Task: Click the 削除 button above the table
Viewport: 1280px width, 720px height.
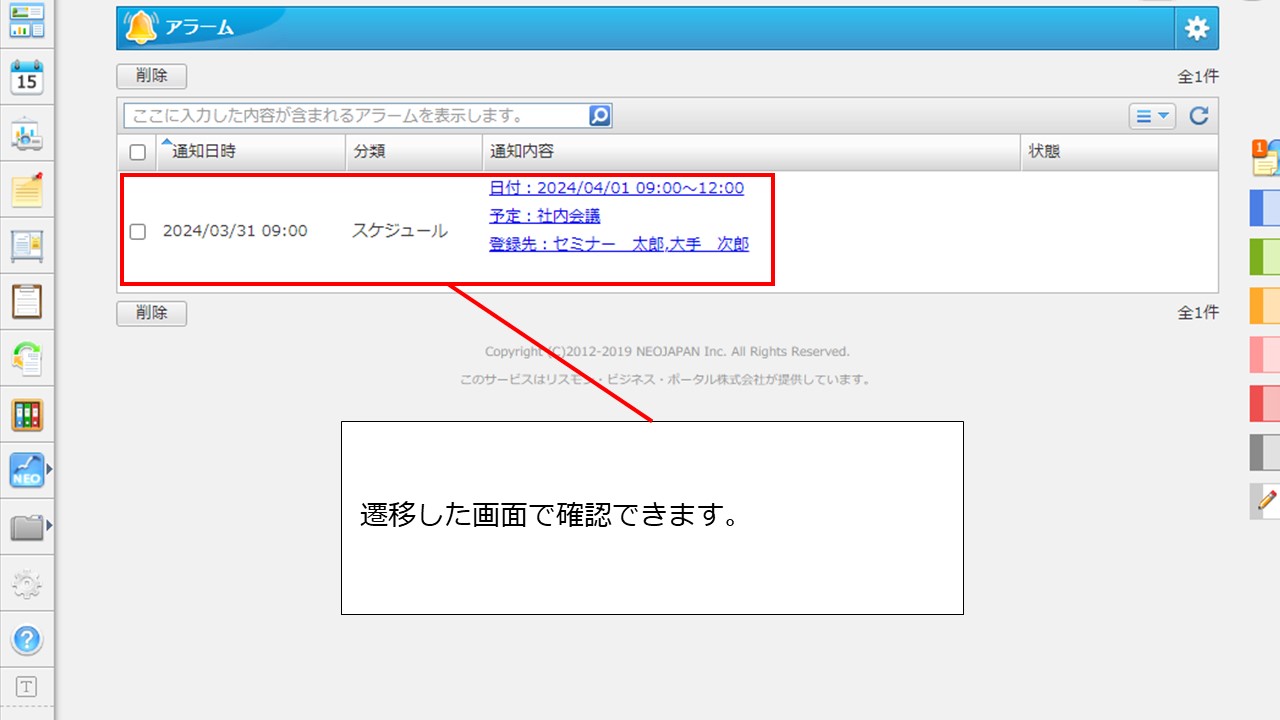Action: (151, 76)
